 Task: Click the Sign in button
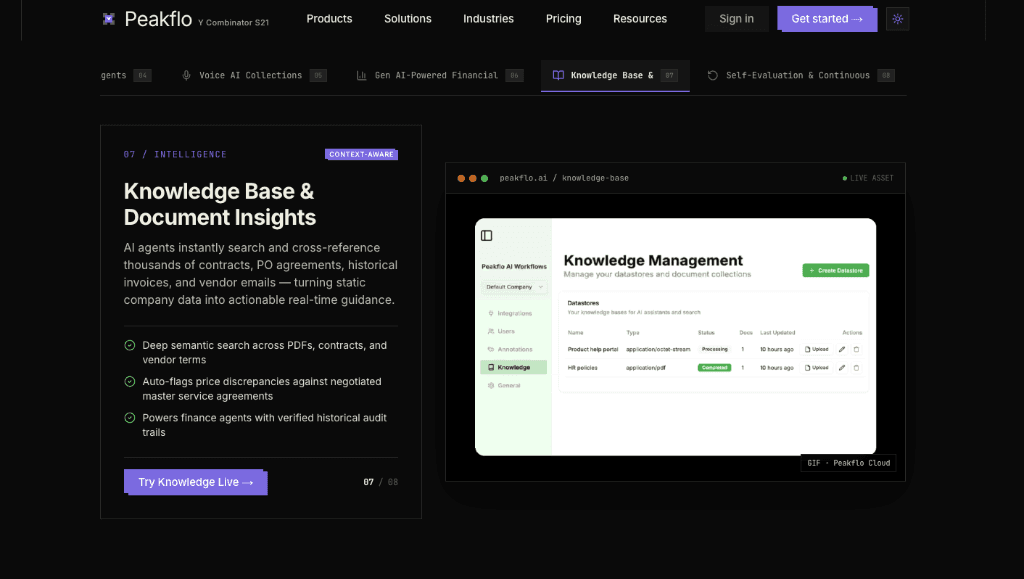tap(736, 19)
